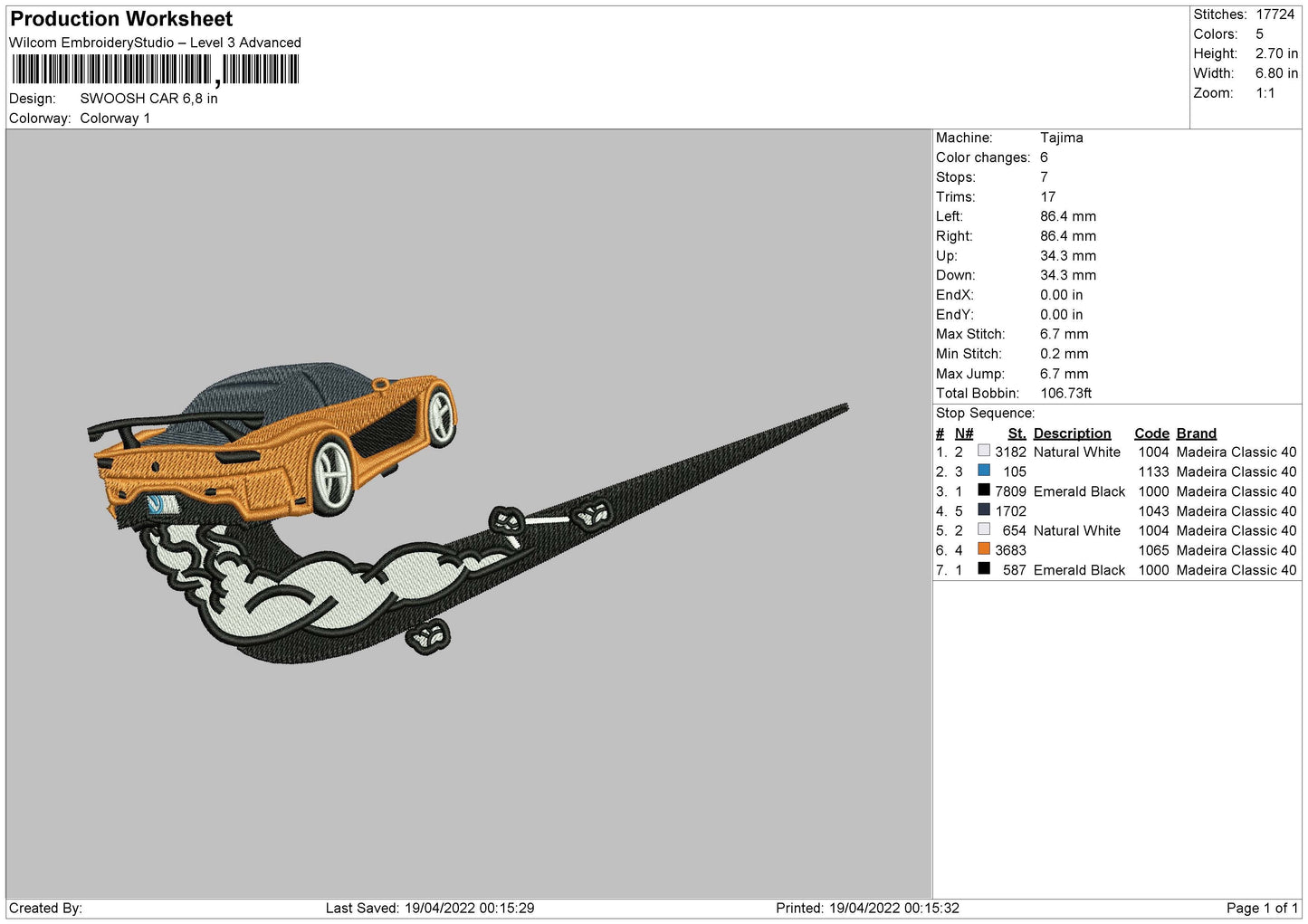The image size is (1308, 924).
Task: Click the Up value 34.3 mm
Action: coord(1068,256)
